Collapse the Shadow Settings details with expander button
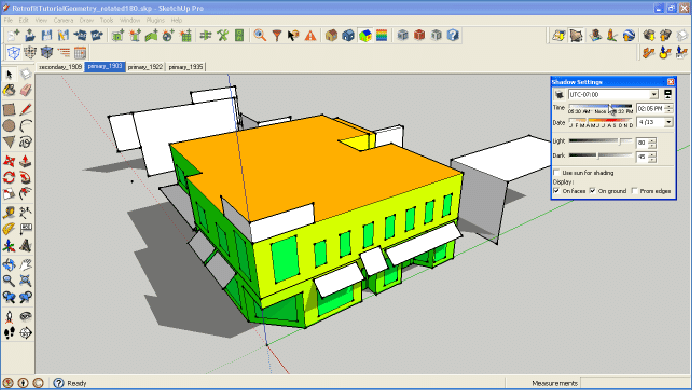The height and width of the screenshot is (390, 692). [668, 94]
